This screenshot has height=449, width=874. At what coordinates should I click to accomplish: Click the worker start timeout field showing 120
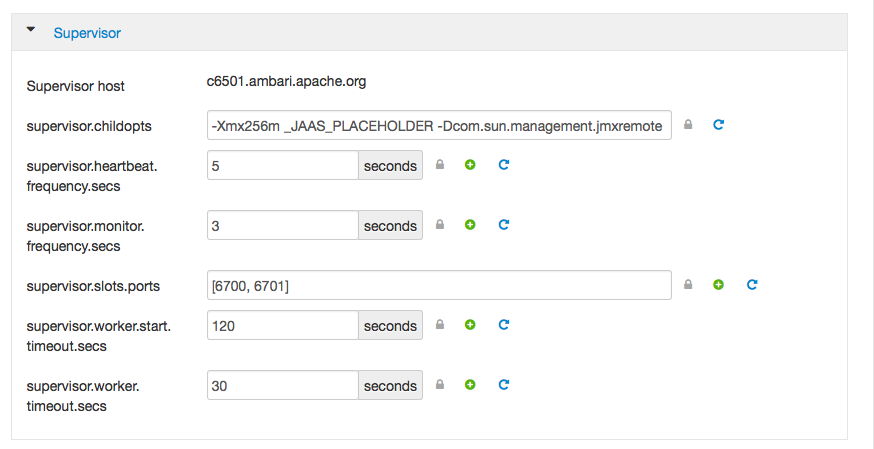pyautogui.click(x=283, y=325)
